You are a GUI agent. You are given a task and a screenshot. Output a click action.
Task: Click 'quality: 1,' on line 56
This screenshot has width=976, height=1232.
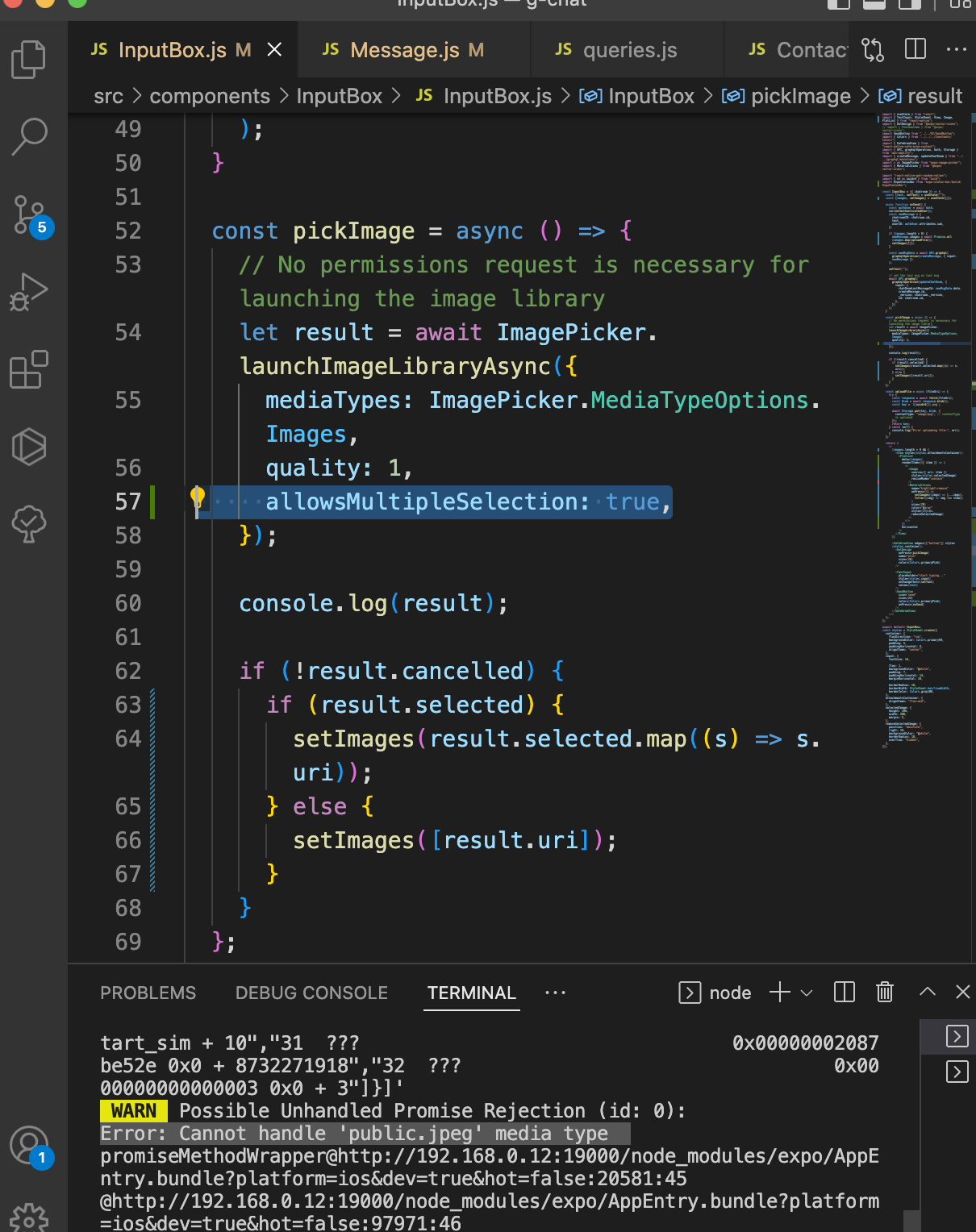pyautogui.click(x=339, y=468)
